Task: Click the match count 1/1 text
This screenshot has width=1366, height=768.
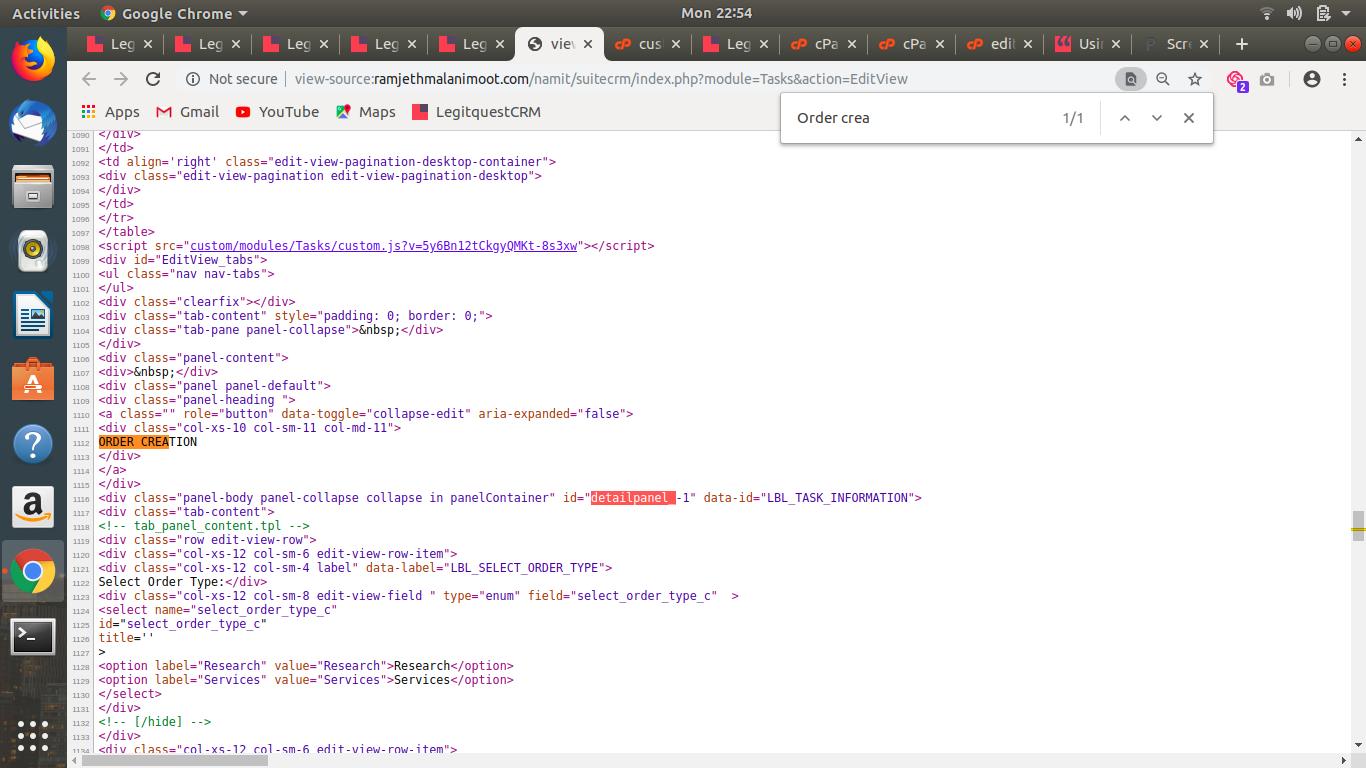Action: click(1073, 118)
